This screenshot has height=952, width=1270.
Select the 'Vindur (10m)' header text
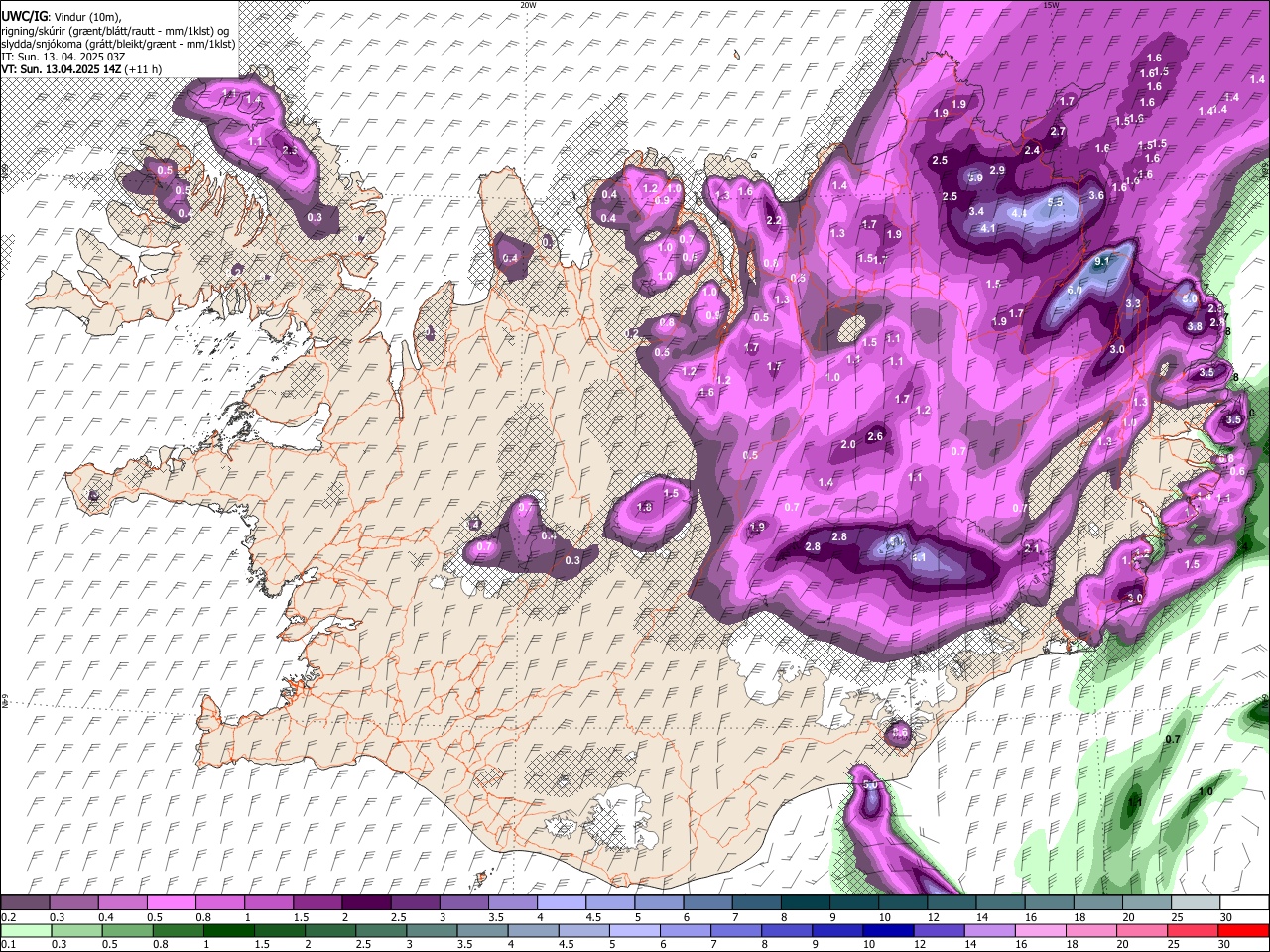tap(87, 15)
